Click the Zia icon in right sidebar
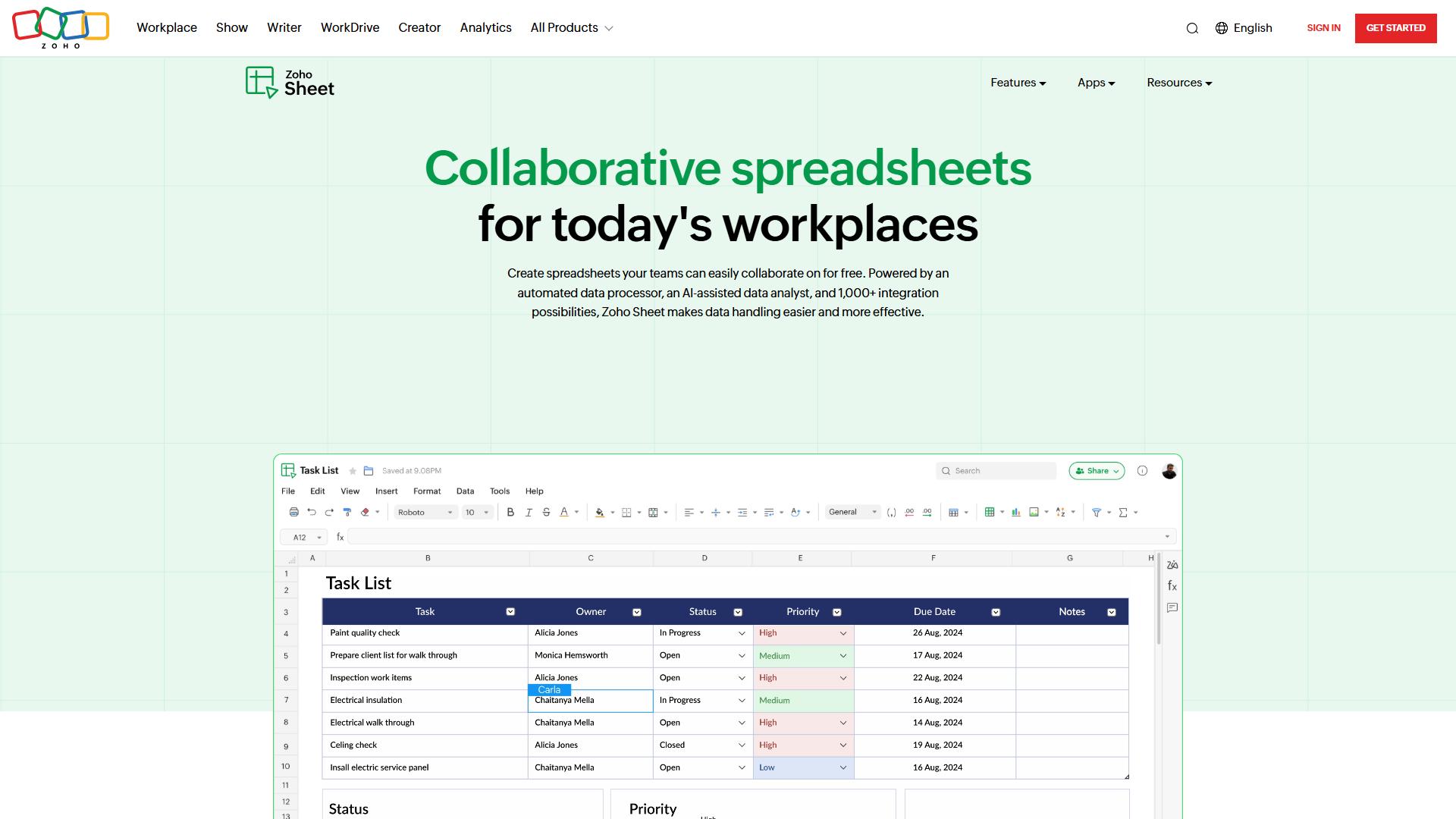Viewport: 1456px width, 819px height. click(x=1172, y=565)
